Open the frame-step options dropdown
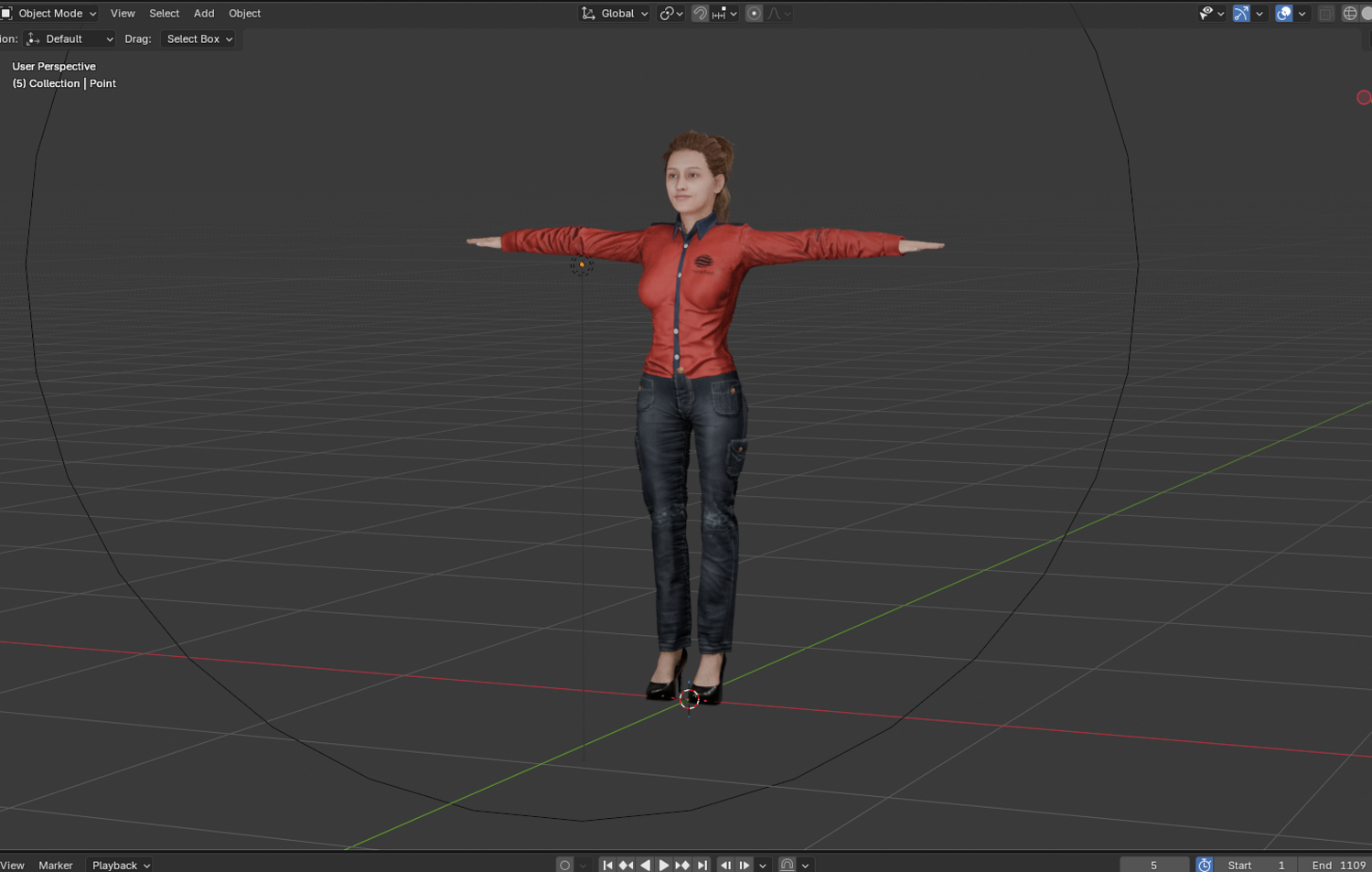Image resolution: width=1372 pixels, height=872 pixels. (763, 865)
